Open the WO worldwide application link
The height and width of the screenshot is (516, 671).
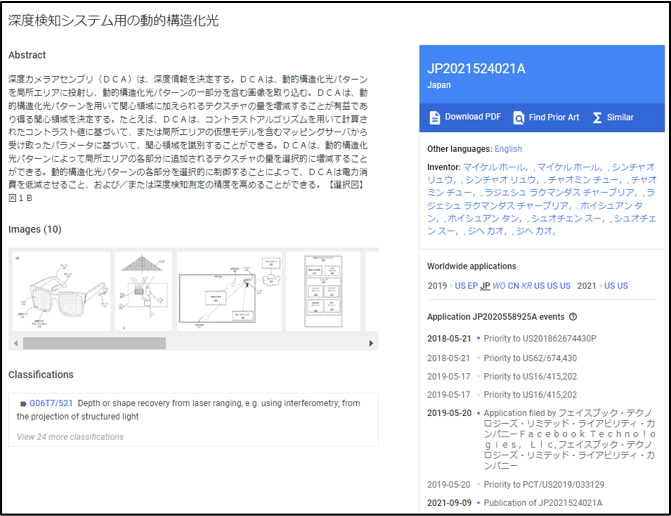(x=499, y=286)
